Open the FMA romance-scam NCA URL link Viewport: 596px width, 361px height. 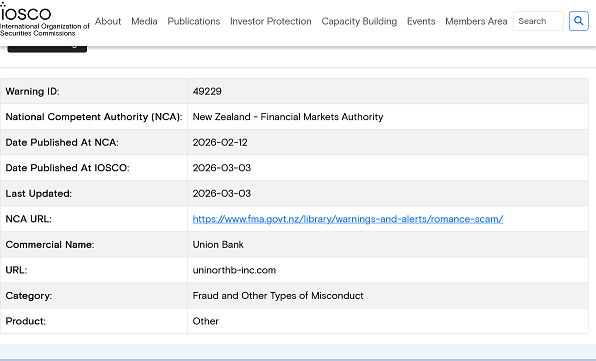(348, 219)
